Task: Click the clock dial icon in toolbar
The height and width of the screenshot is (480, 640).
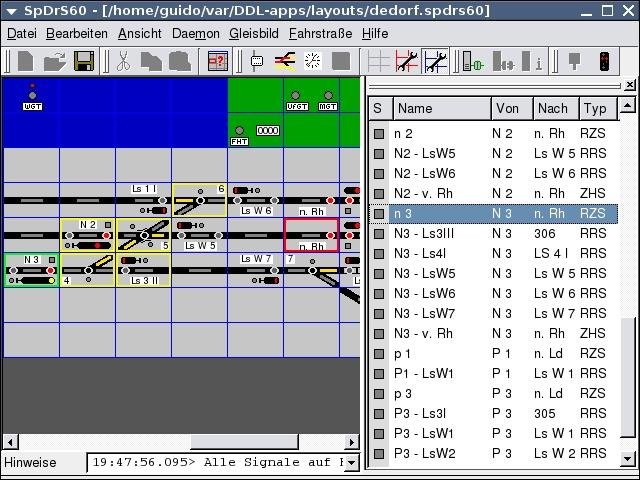Action: tap(313, 62)
